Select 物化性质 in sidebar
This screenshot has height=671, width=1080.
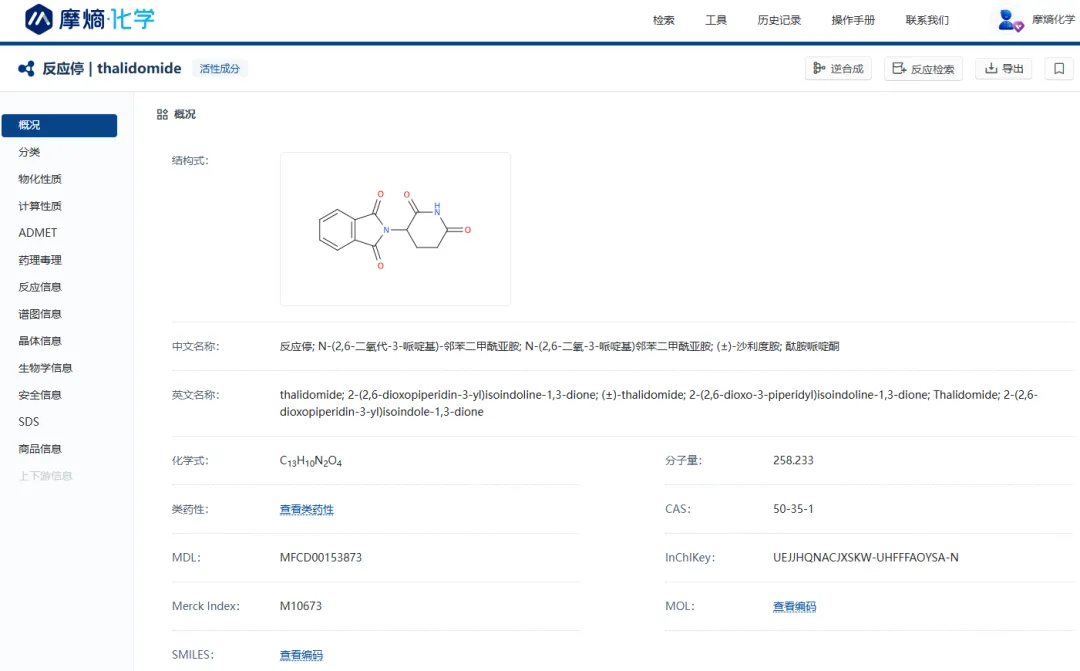(x=40, y=179)
